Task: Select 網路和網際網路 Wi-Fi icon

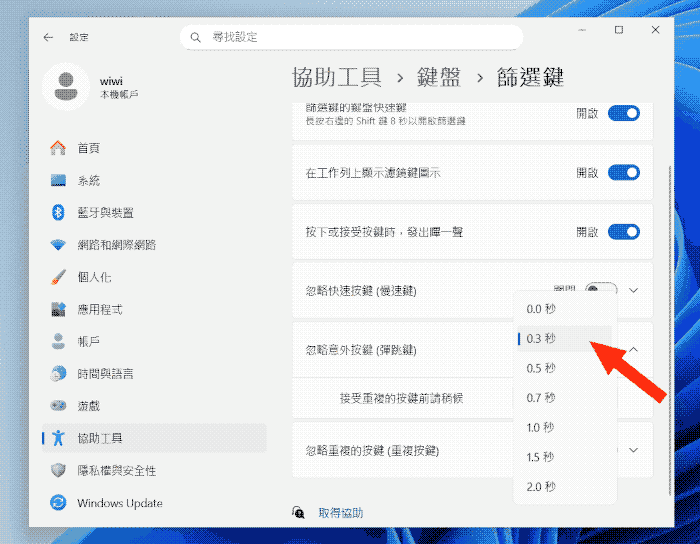Action: [59, 245]
